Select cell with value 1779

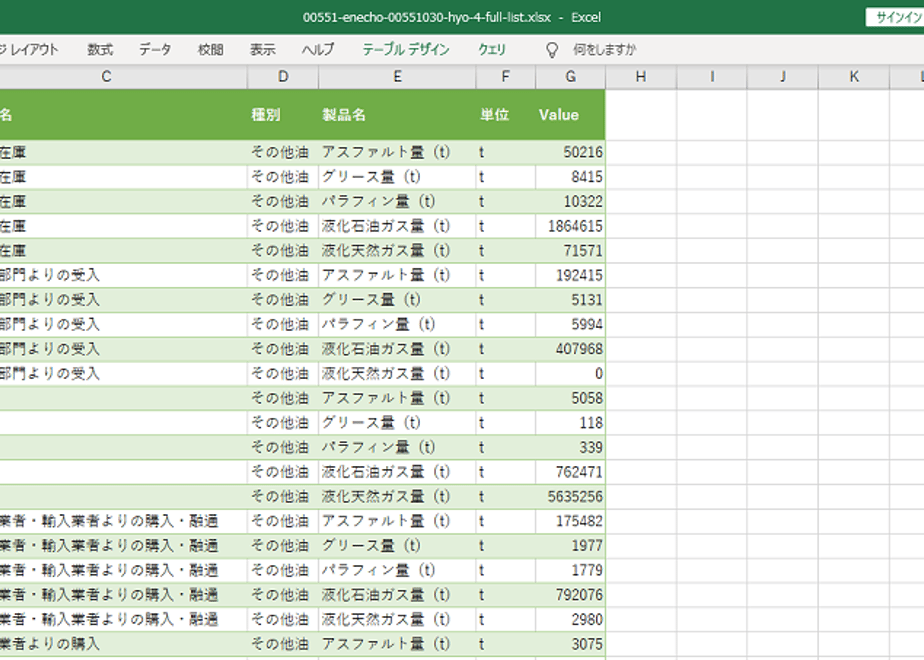point(570,570)
